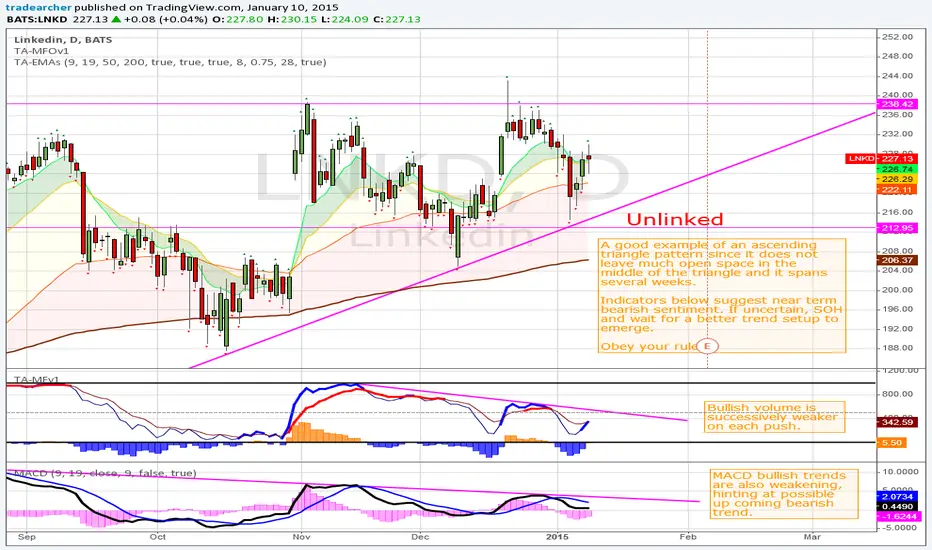Click the 212.95 support price label
The image size is (932, 550).
897,228
